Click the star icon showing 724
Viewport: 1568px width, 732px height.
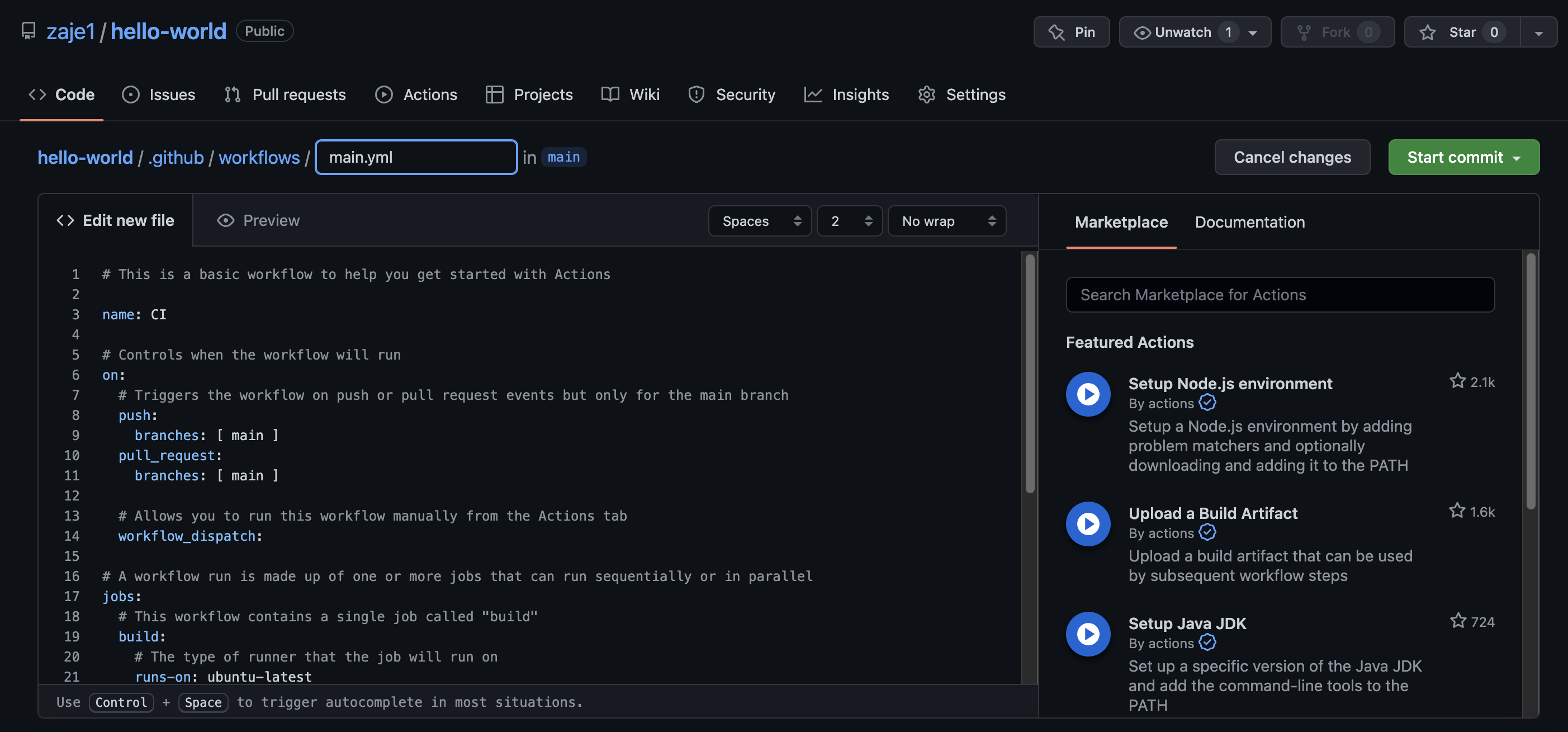click(1458, 621)
